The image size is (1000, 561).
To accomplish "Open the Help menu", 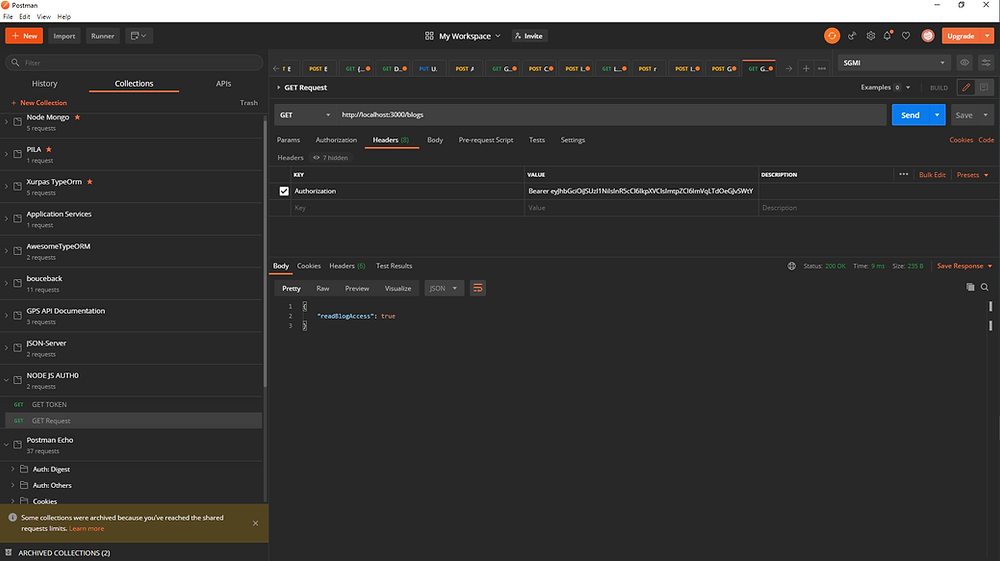I will [x=64, y=17].
